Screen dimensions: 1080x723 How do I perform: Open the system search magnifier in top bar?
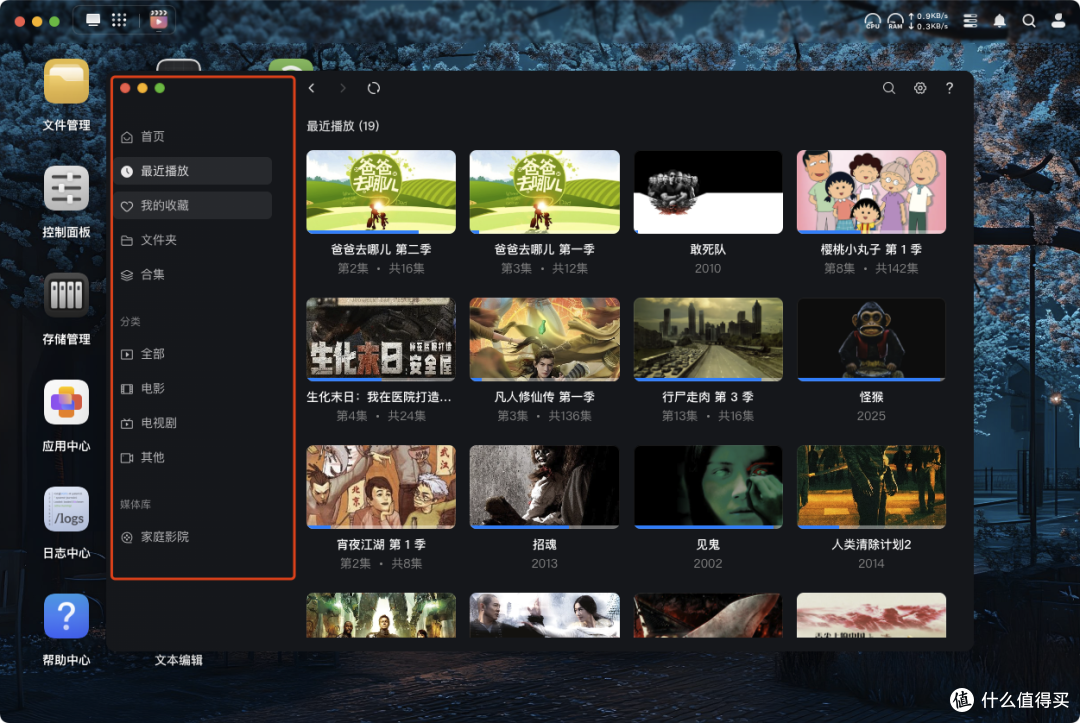pyautogui.click(x=1028, y=21)
